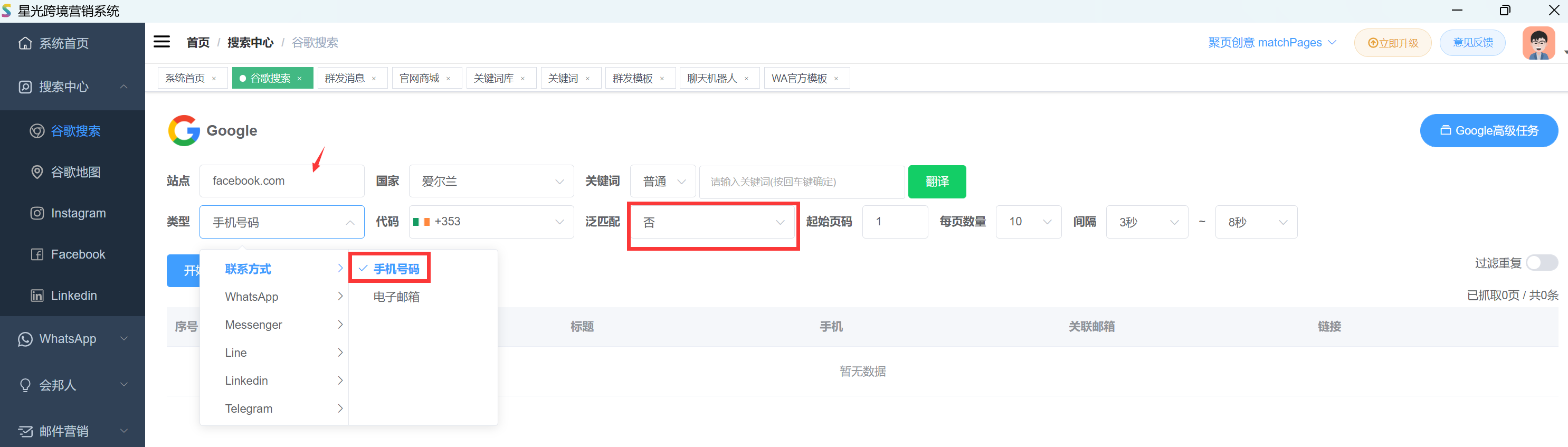1568x447 pixels.
Task: Click the 首页 breadcrumb link
Action: (198, 43)
